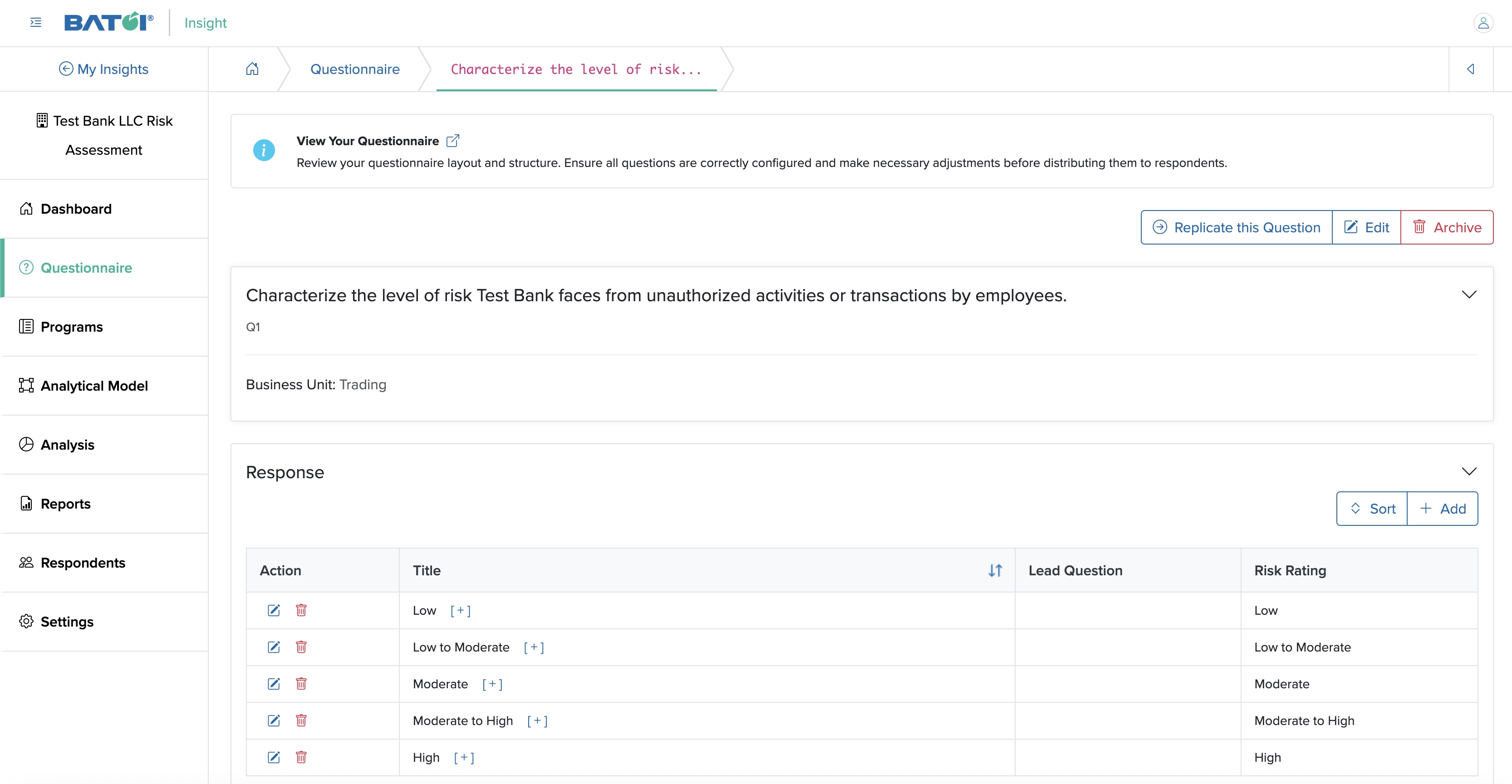Click the Insight app title
The width and height of the screenshot is (1512, 784).
click(206, 23)
